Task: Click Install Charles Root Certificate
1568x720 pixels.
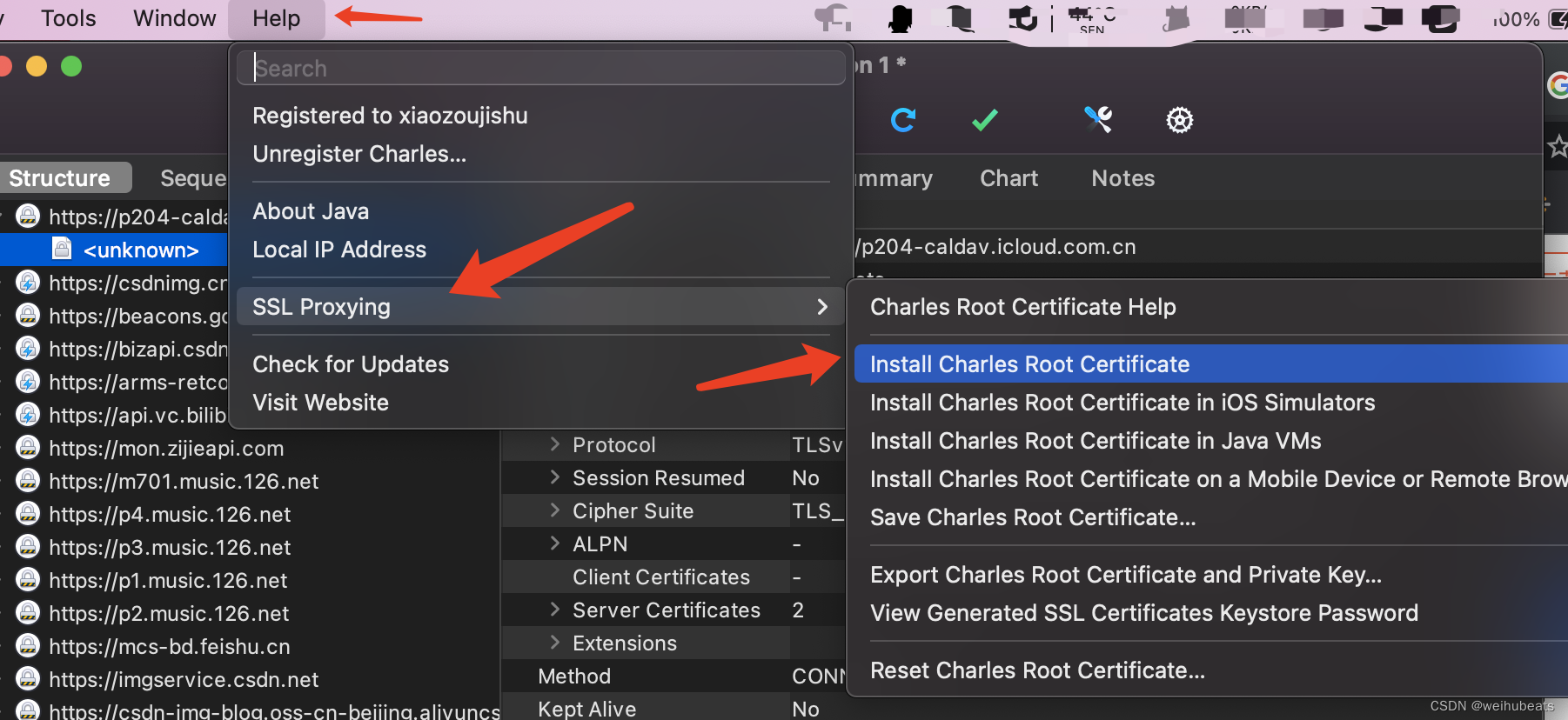Action: pyautogui.click(x=1211, y=364)
